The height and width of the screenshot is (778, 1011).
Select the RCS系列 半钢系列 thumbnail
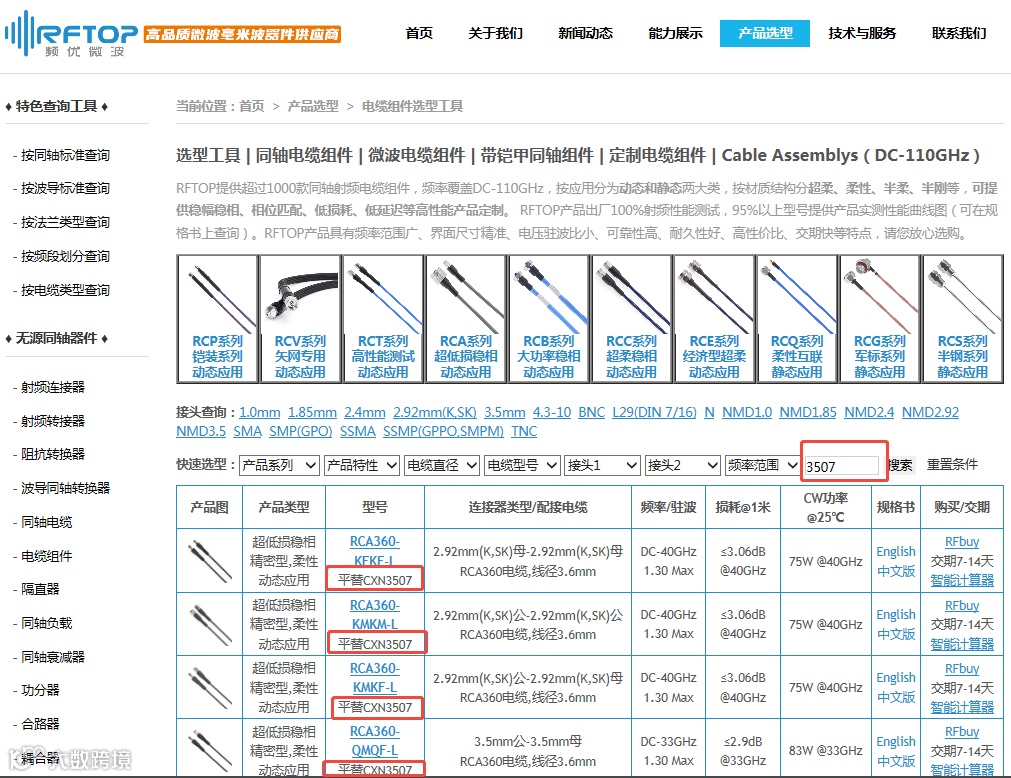click(963, 319)
